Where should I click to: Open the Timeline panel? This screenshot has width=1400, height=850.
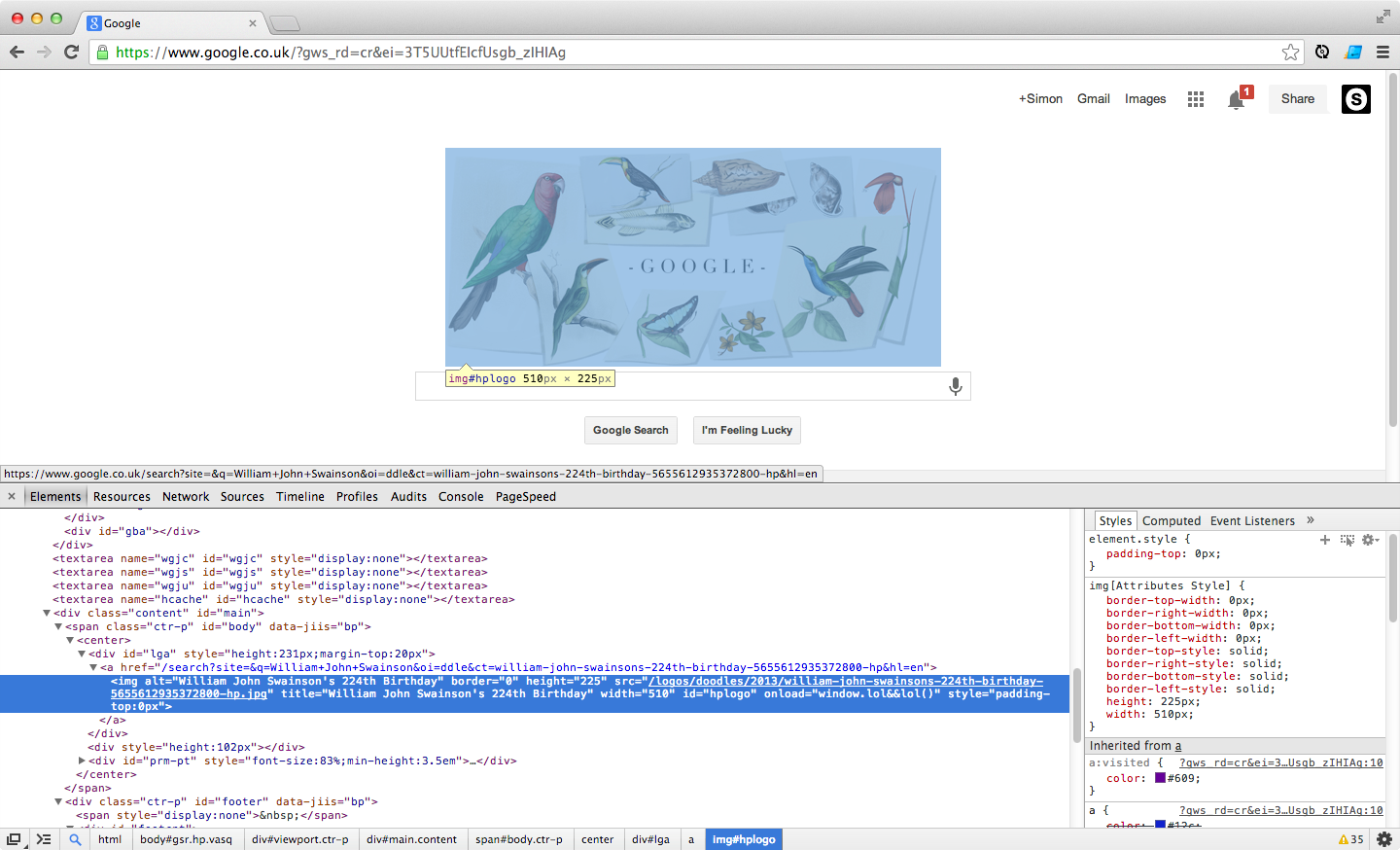(x=300, y=496)
